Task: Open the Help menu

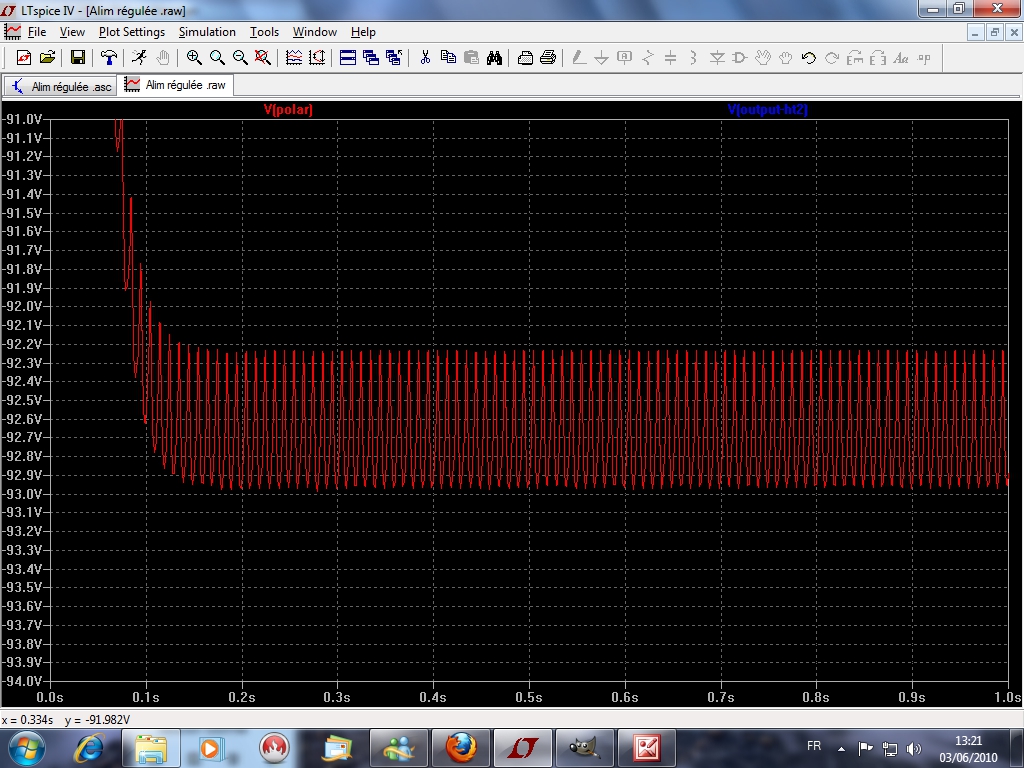Action: click(363, 31)
